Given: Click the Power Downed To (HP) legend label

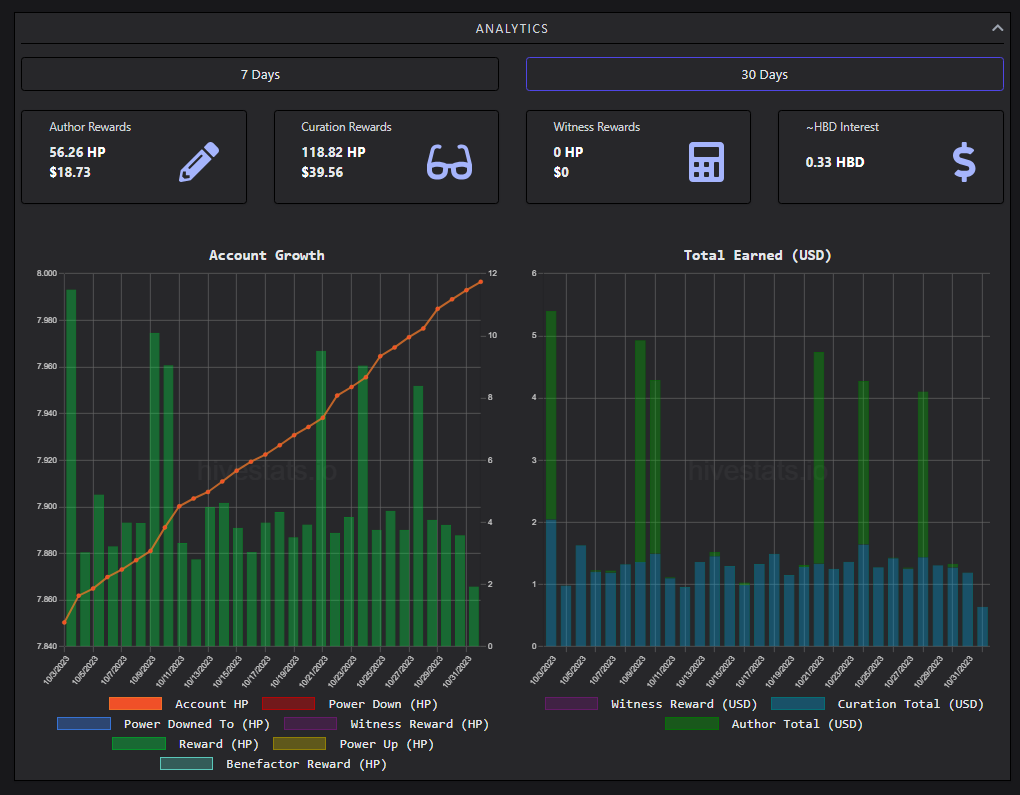Looking at the screenshot, I should click(196, 724).
